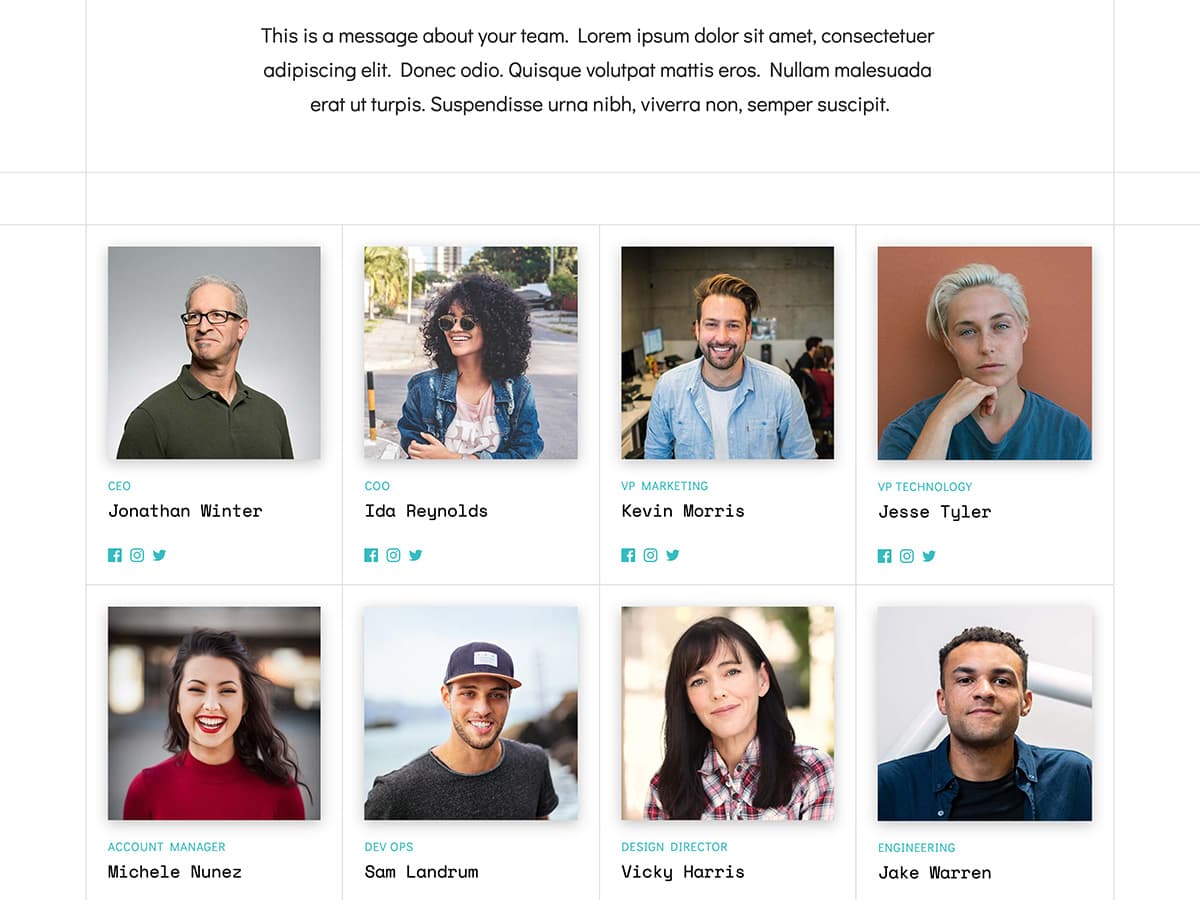Open Kevin Morris' Facebook icon
This screenshot has height=900, width=1200.
pyautogui.click(x=628, y=554)
